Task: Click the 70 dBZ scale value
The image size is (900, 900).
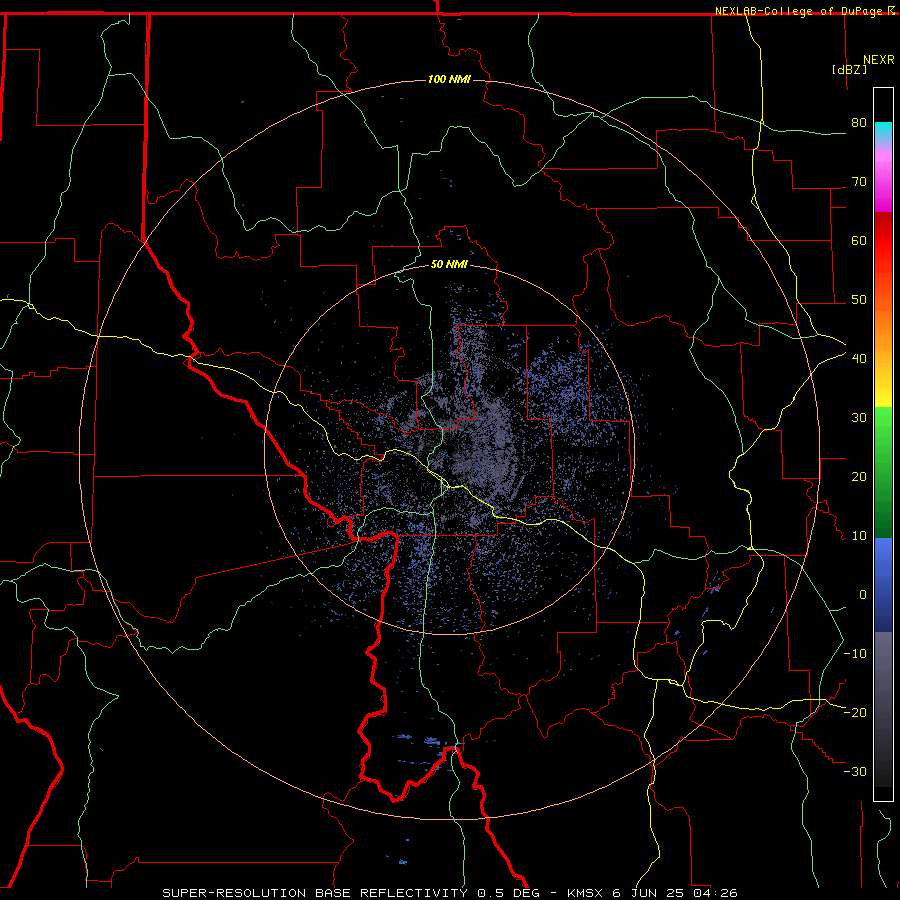Action: pyautogui.click(x=859, y=181)
